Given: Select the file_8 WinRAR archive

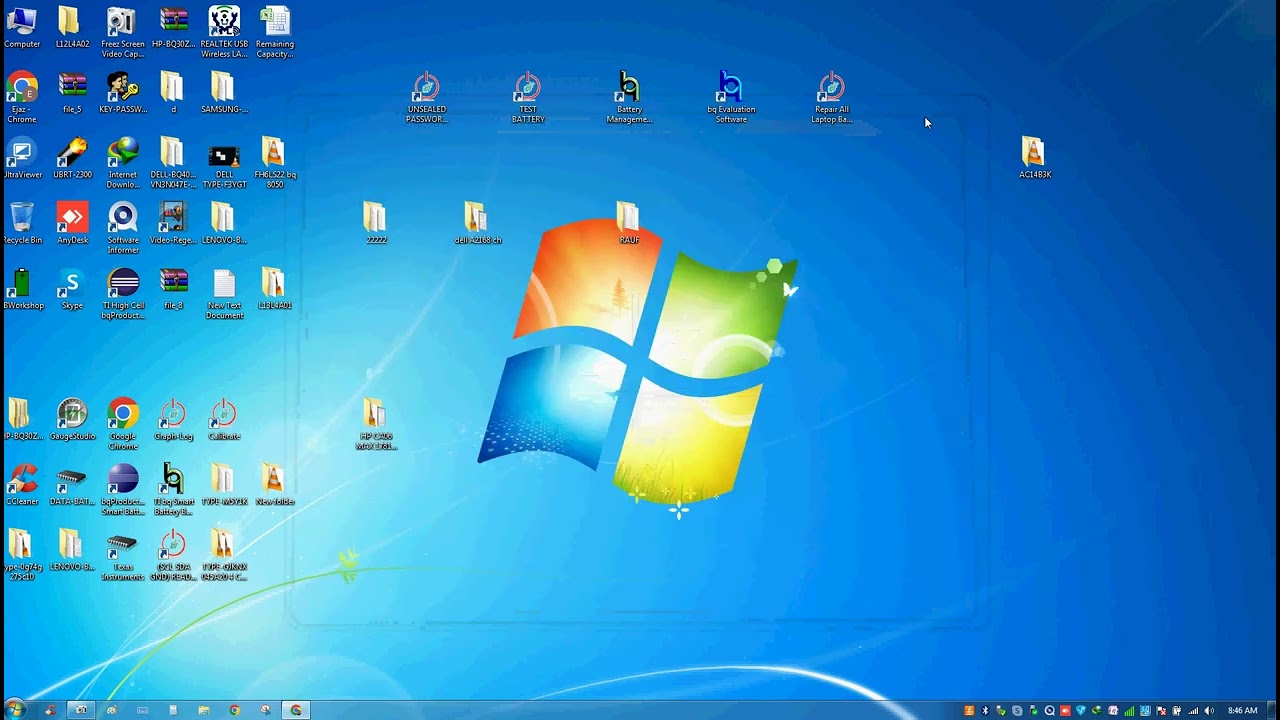Looking at the screenshot, I should click(x=173, y=289).
